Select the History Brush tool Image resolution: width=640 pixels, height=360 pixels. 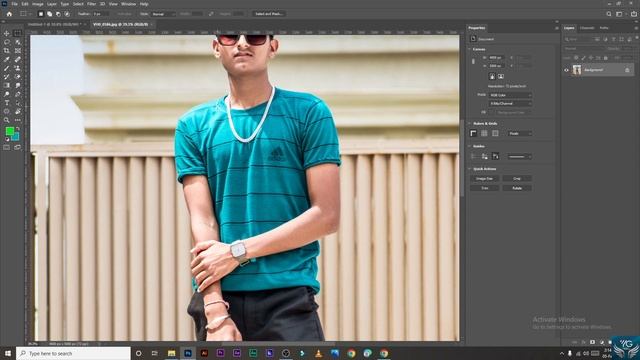7,77
